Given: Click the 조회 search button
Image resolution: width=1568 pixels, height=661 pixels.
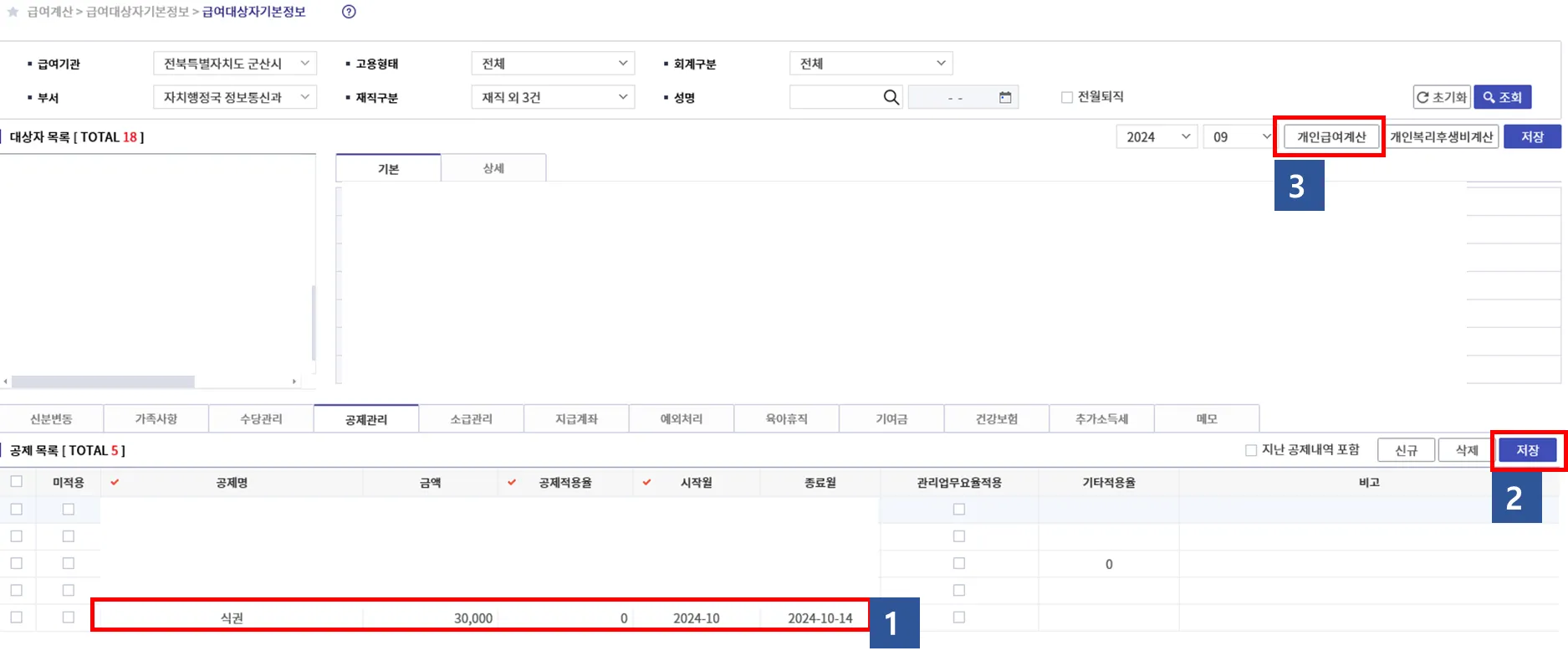Looking at the screenshot, I should 1503,97.
